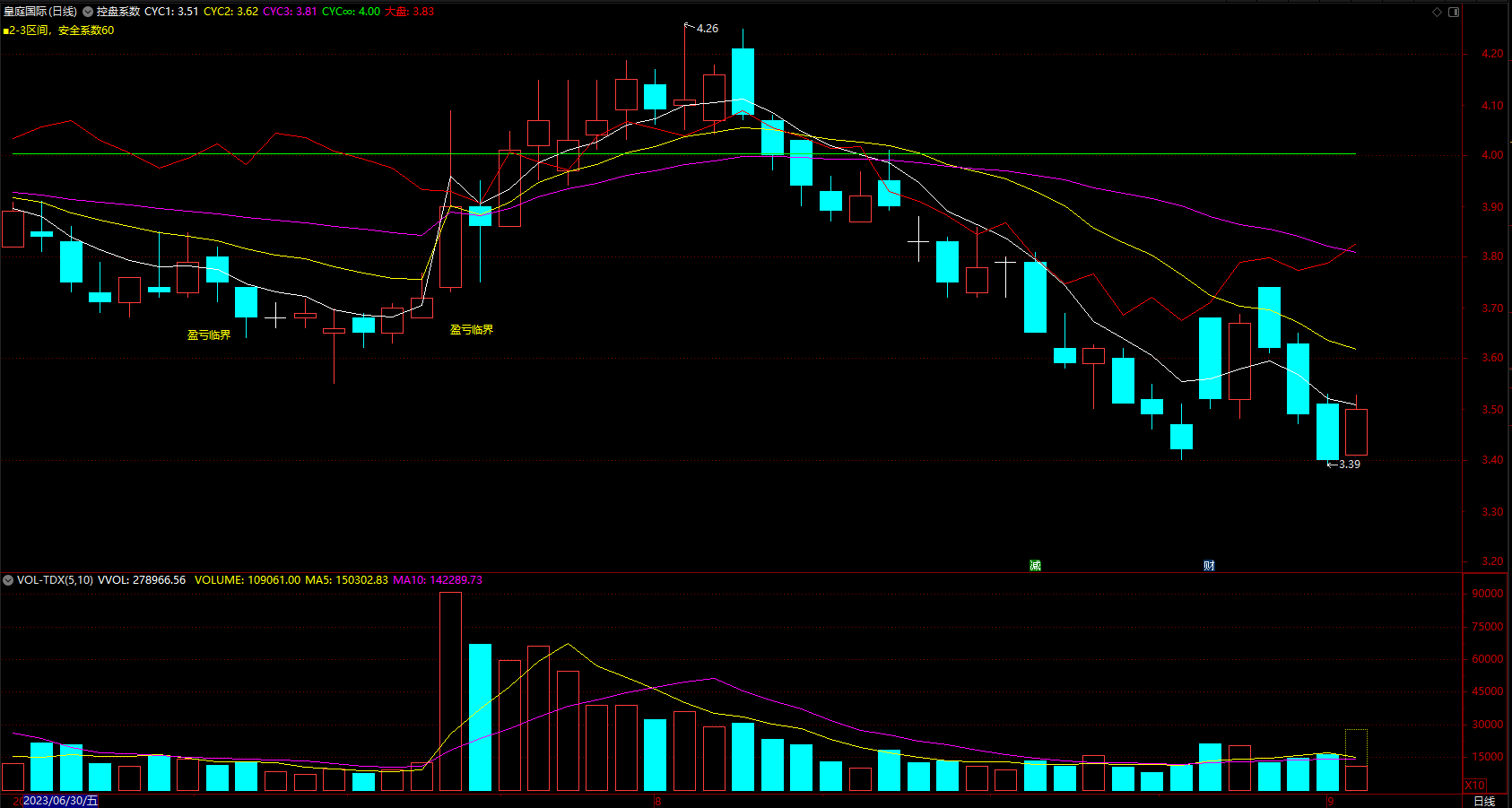
Task: Toggle the side panel icon at top-right
Action: coord(1454,12)
